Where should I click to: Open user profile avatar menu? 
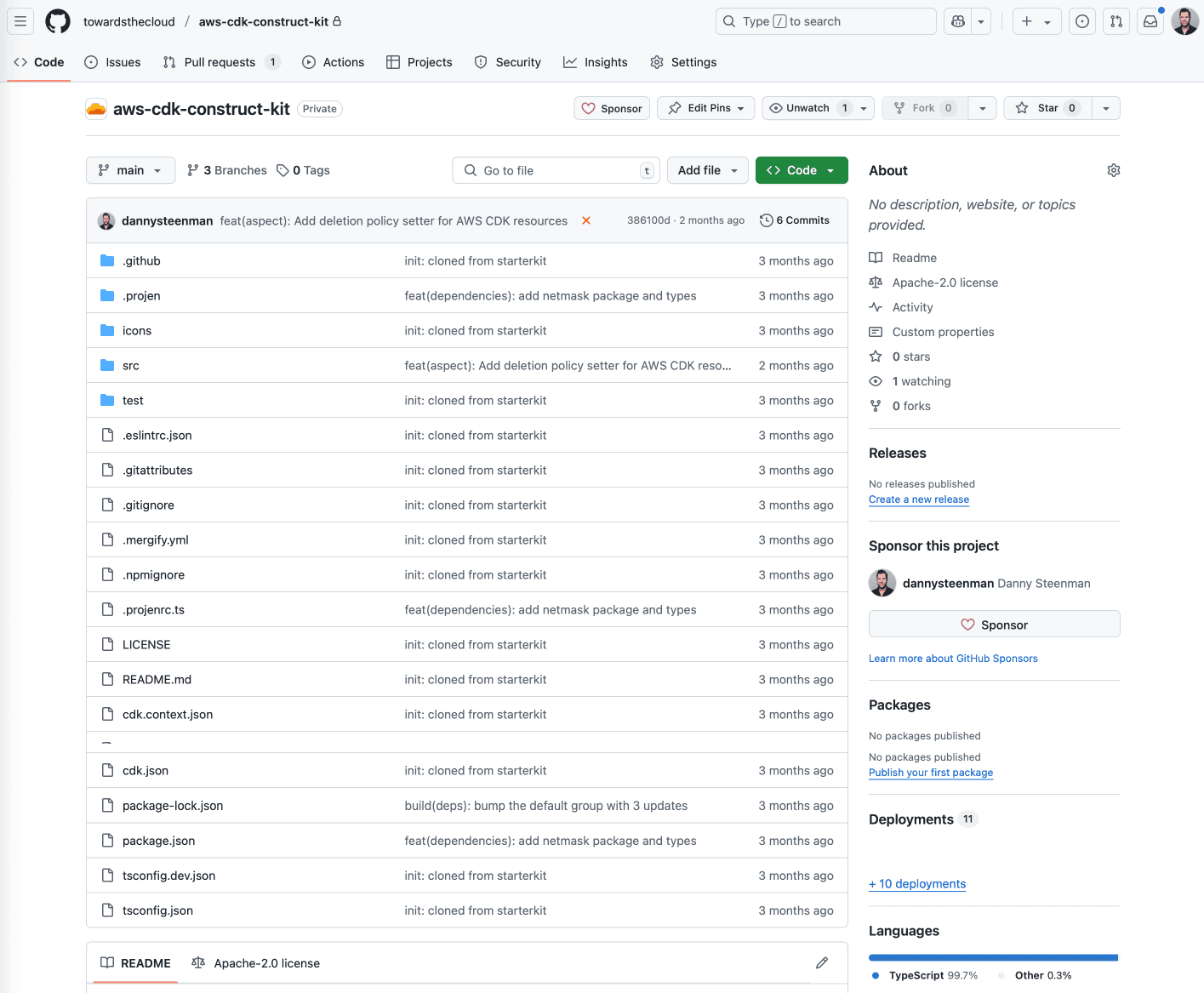click(1184, 21)
